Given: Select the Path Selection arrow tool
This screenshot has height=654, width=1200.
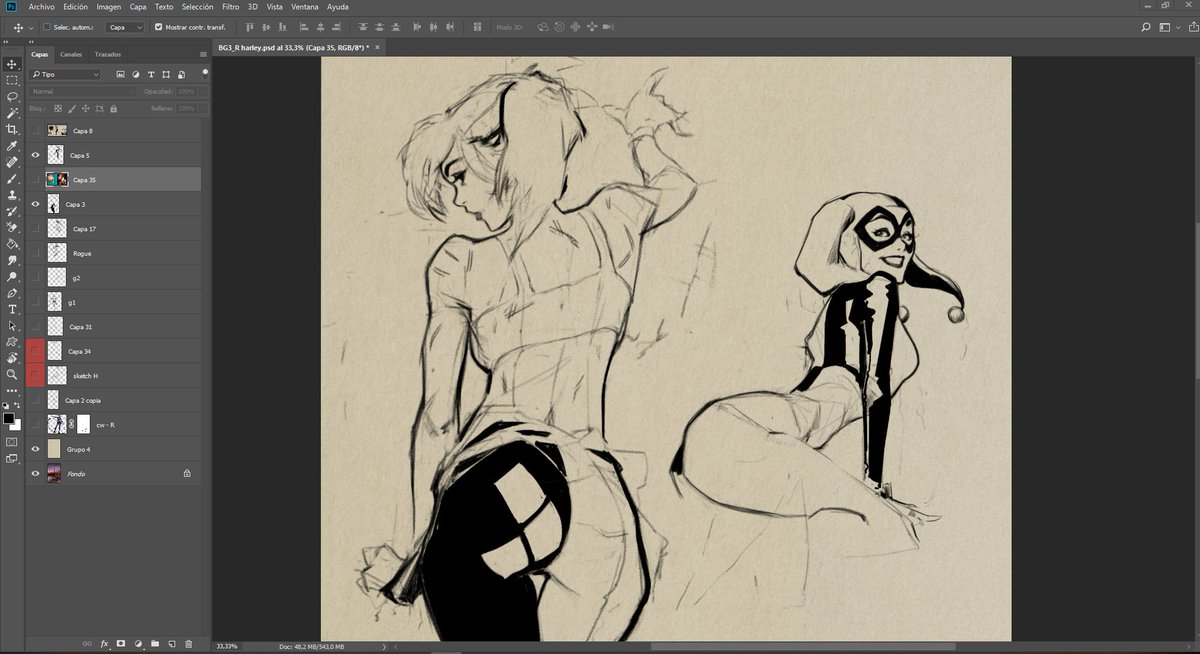Looking at the screenshot, I should tap(12, 325).
